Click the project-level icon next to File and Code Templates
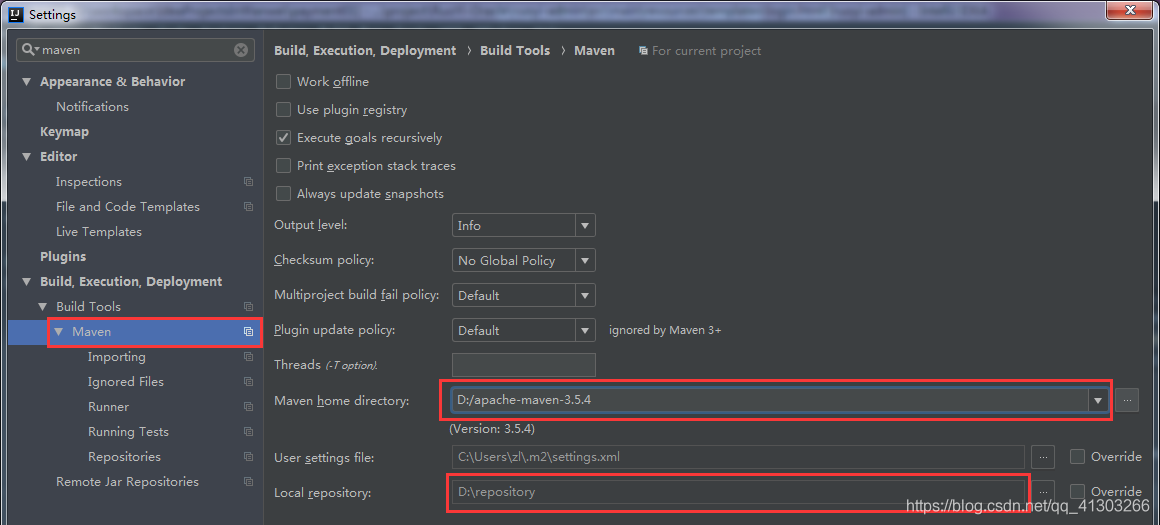This screenshot has height=525, width=1160. pyautogui.click(x=249, y=207)
